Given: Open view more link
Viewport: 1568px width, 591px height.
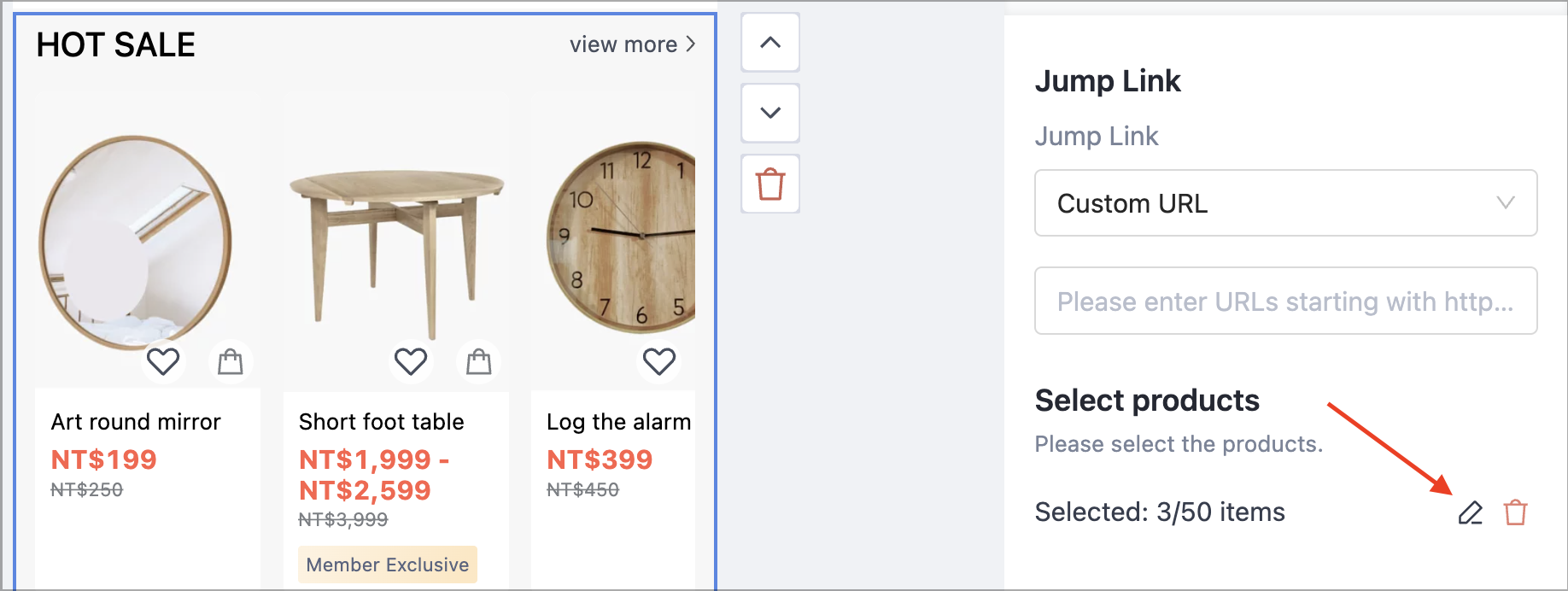Looking at the screenshot, I should tap(633, 44).
